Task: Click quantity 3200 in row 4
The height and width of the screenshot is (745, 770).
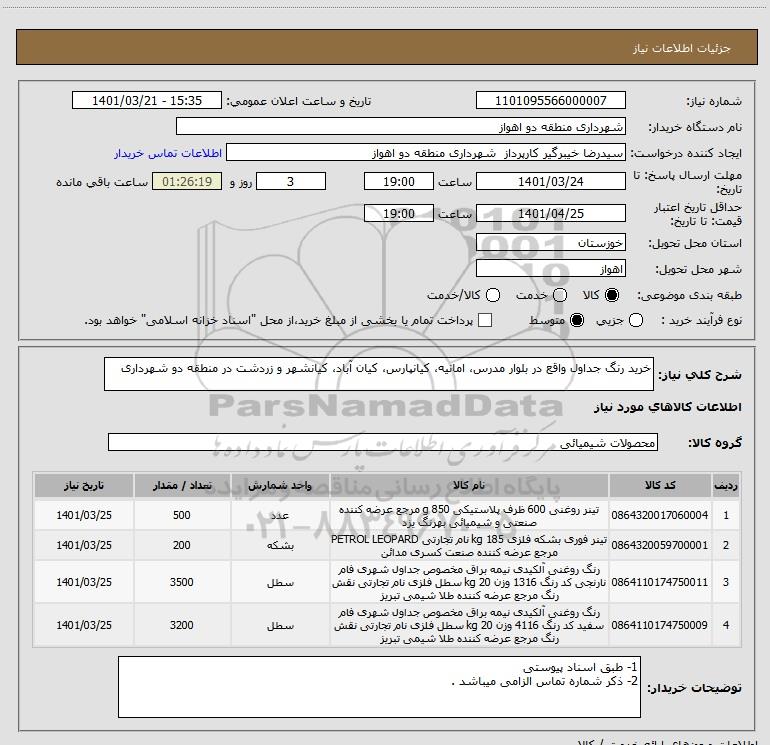Action: click(x=182, y=625)
